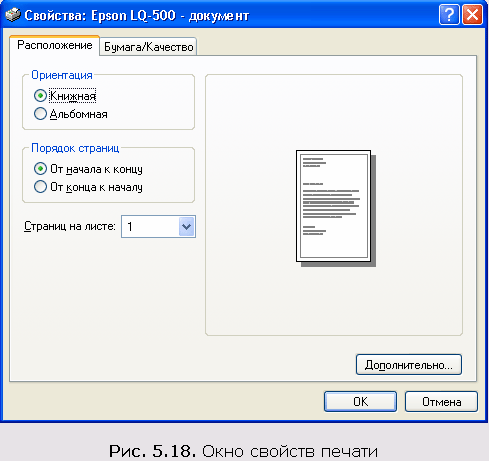
Task: Close the Epson LQ-500 properties dialog
Action: 472,15
